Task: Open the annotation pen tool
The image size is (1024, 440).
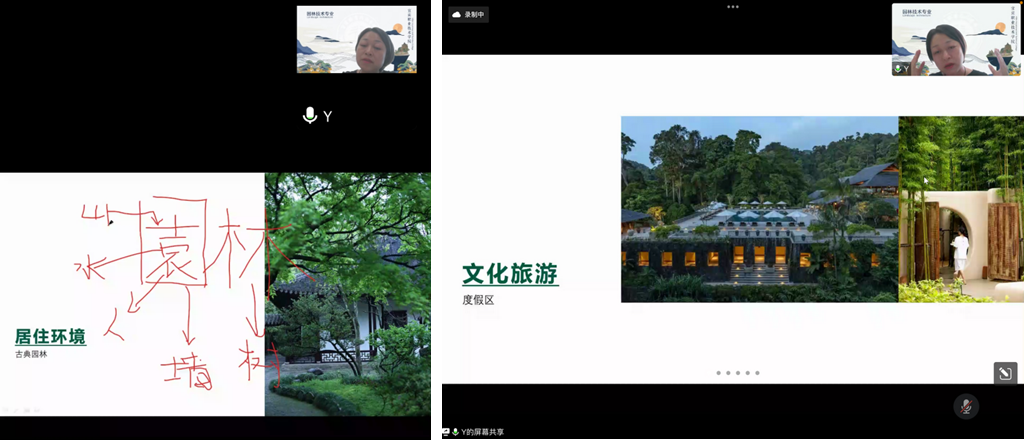Action: (x=1004, y=373)
